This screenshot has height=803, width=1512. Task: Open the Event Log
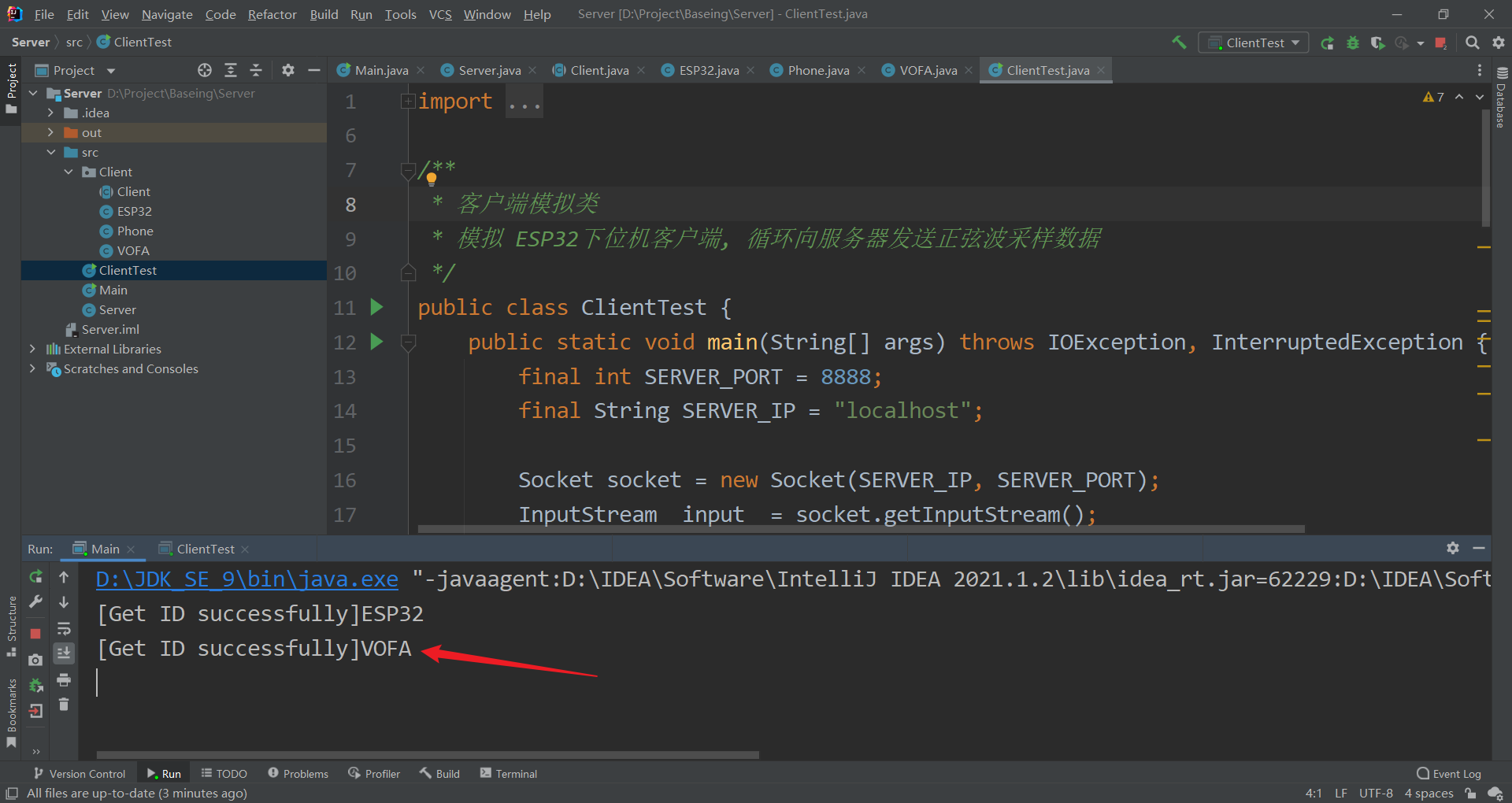click(x=1449, y=774)
